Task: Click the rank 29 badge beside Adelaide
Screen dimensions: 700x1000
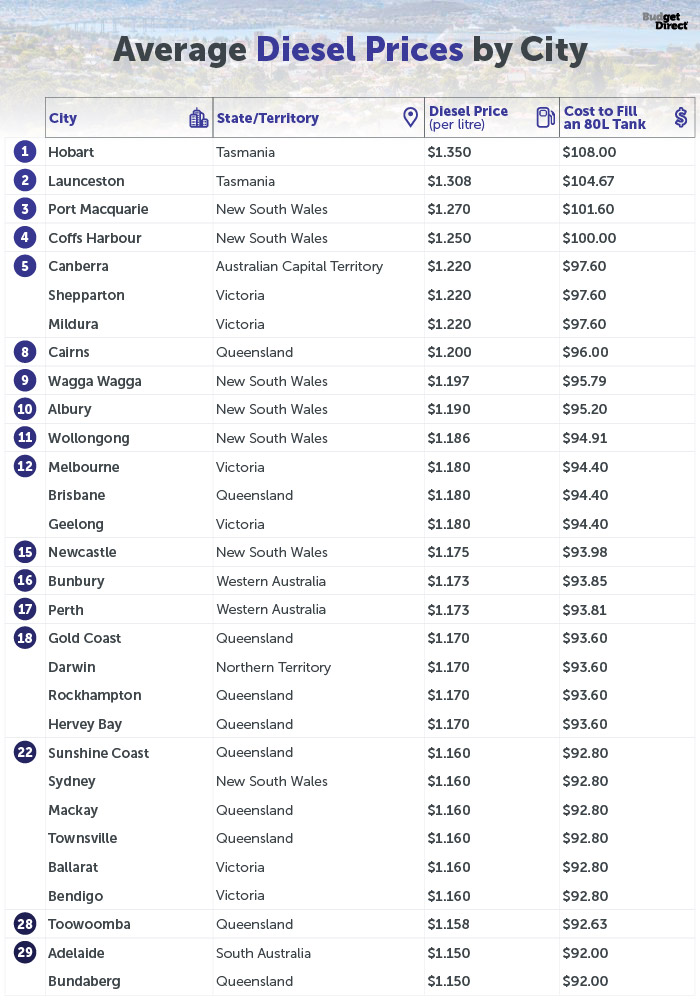Action: click(x=25, y=953)
